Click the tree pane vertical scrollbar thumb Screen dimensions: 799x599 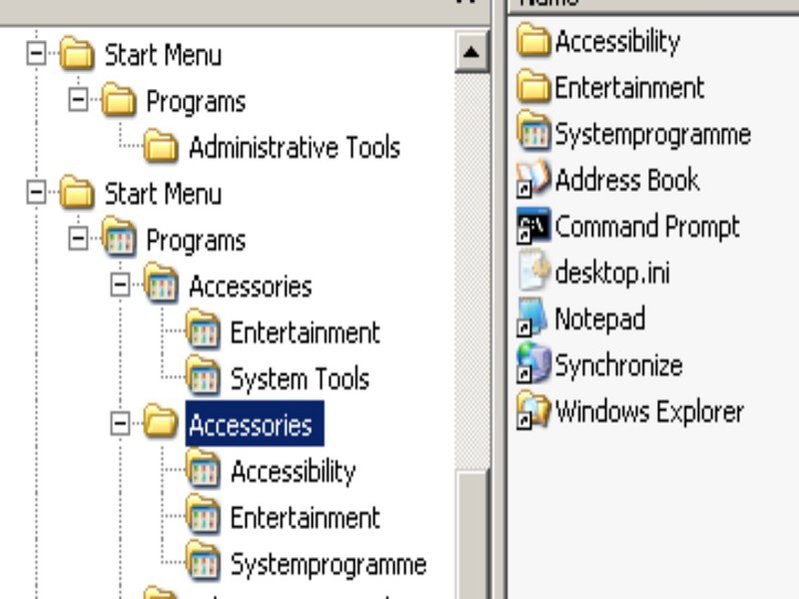tap(471, 535)
